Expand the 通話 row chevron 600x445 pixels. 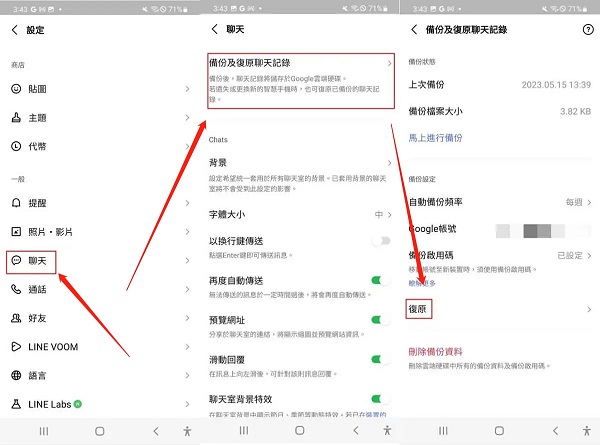pos(188,289)
